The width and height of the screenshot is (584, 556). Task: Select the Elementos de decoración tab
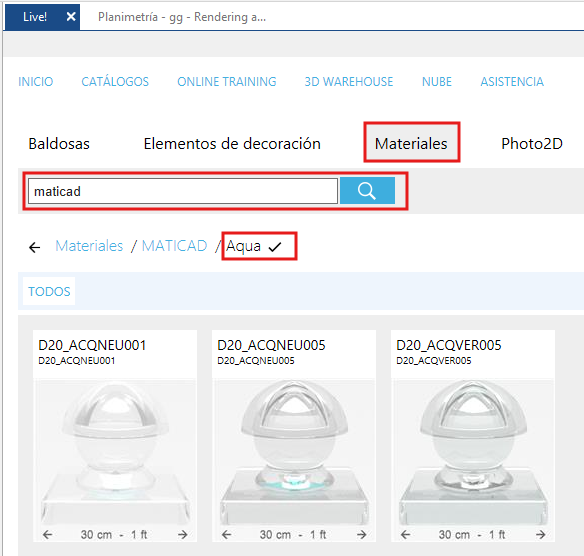click(x=232, y=143)
